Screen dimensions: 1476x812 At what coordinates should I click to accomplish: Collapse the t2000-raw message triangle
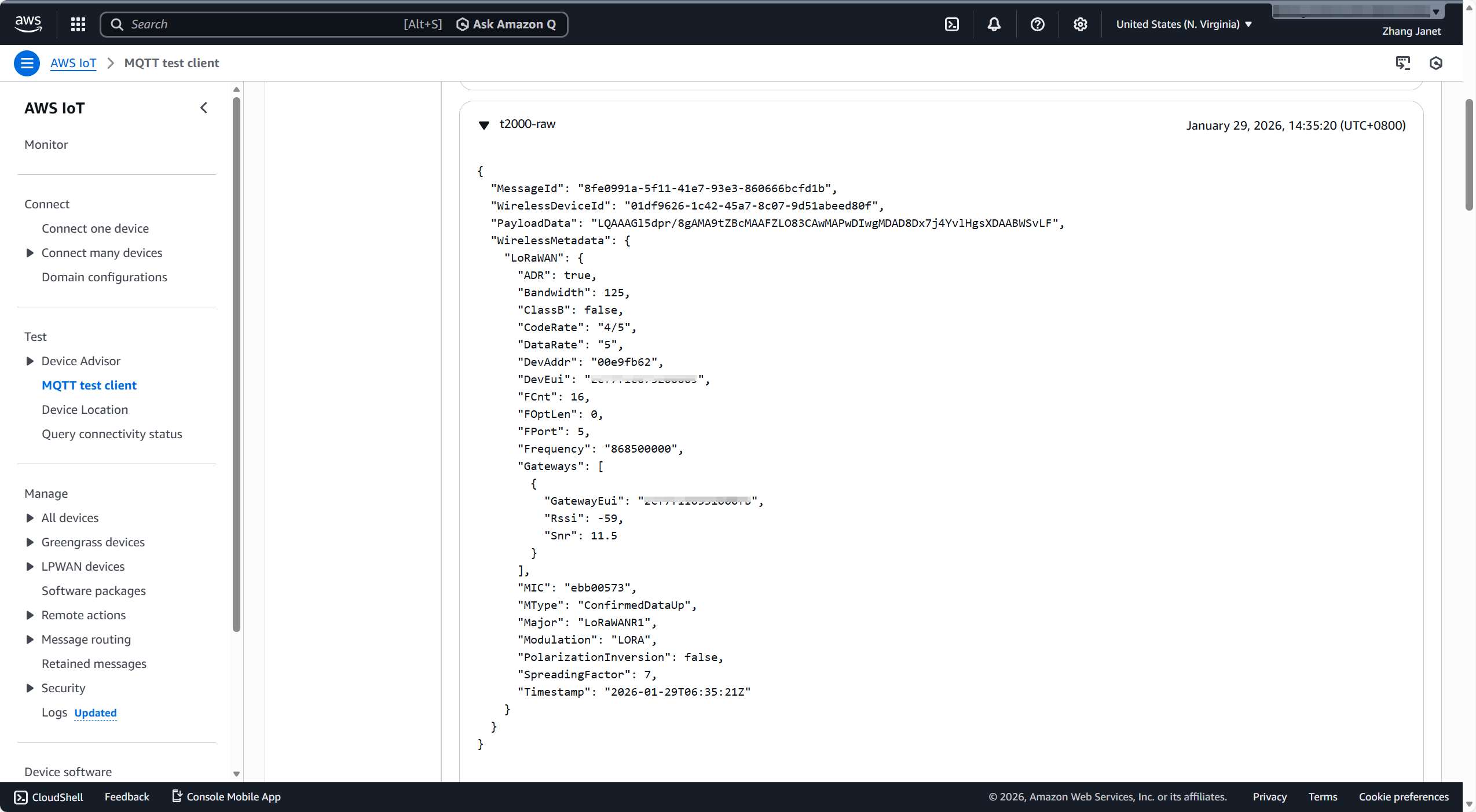tap(484, 125)
